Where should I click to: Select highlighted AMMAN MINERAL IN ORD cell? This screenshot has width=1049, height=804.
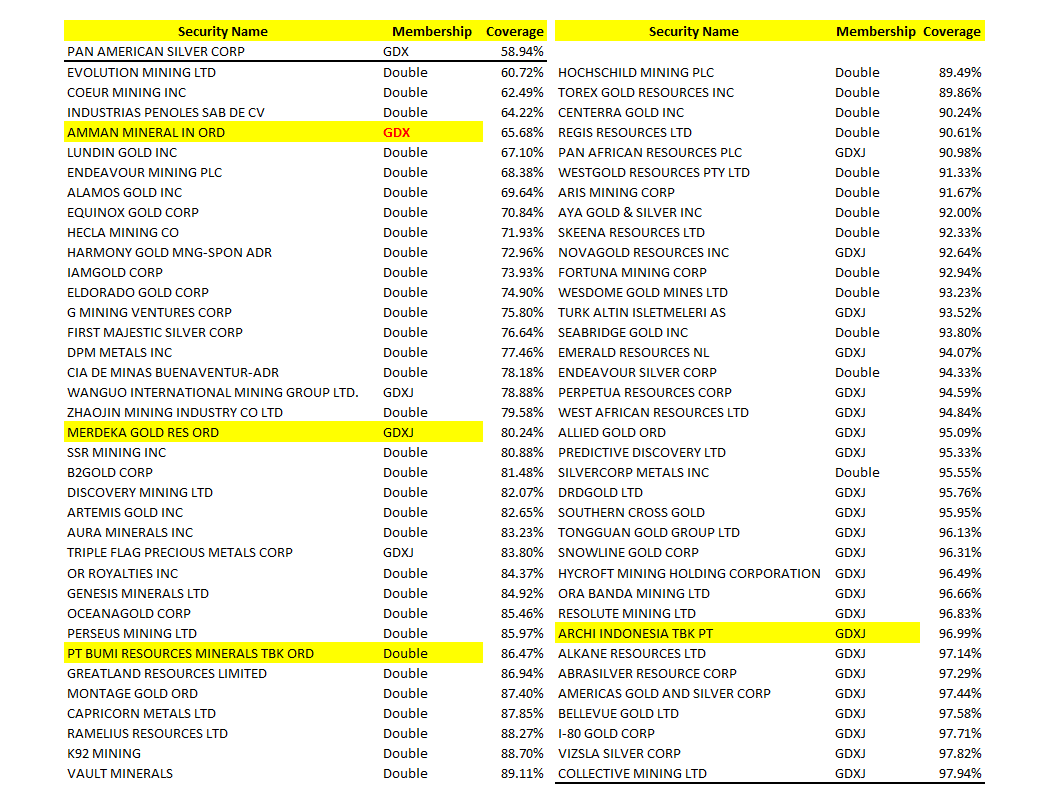pos(146,132)
